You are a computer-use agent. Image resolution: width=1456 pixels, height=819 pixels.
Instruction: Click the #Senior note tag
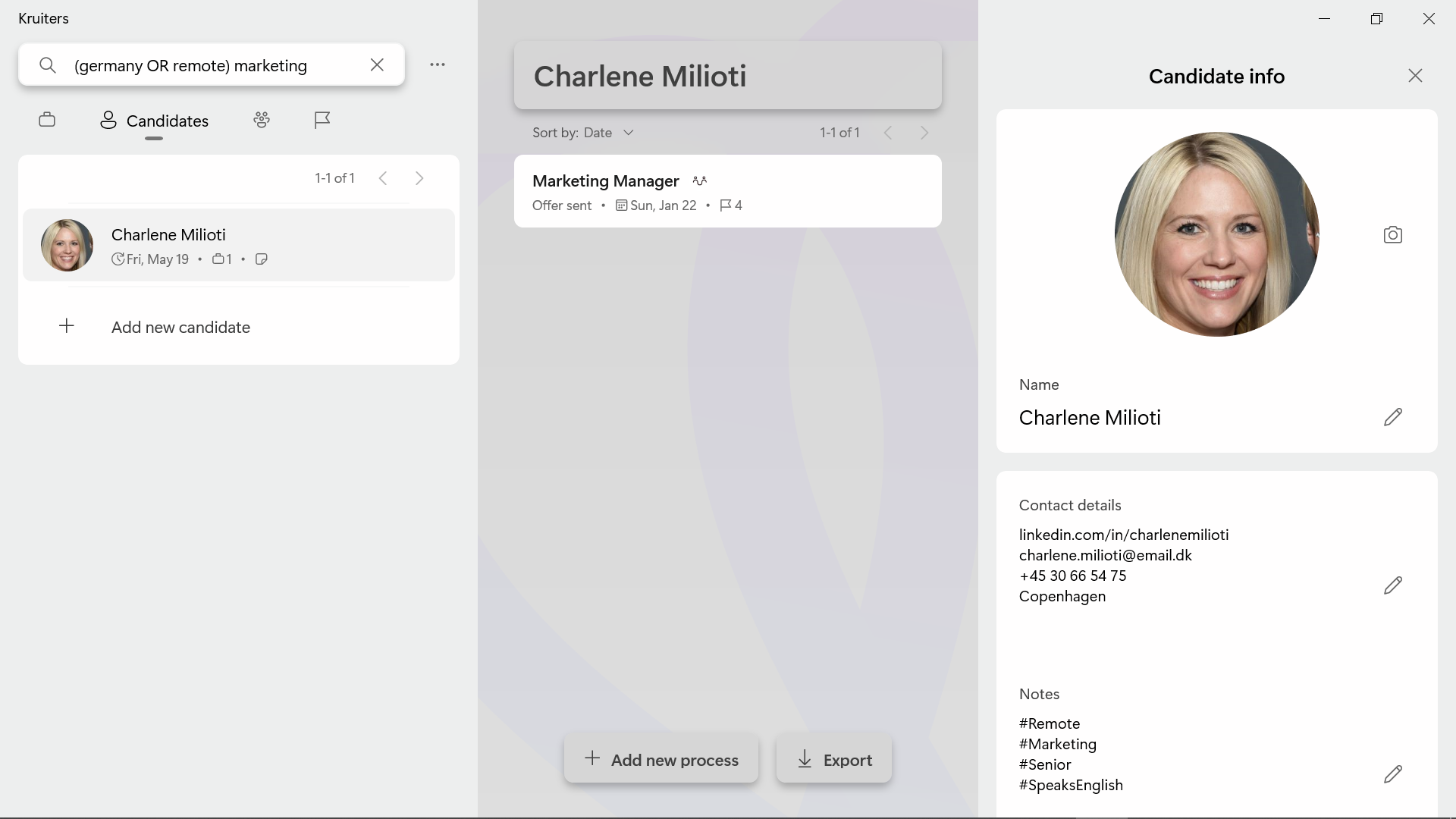tap(1045, 764)
